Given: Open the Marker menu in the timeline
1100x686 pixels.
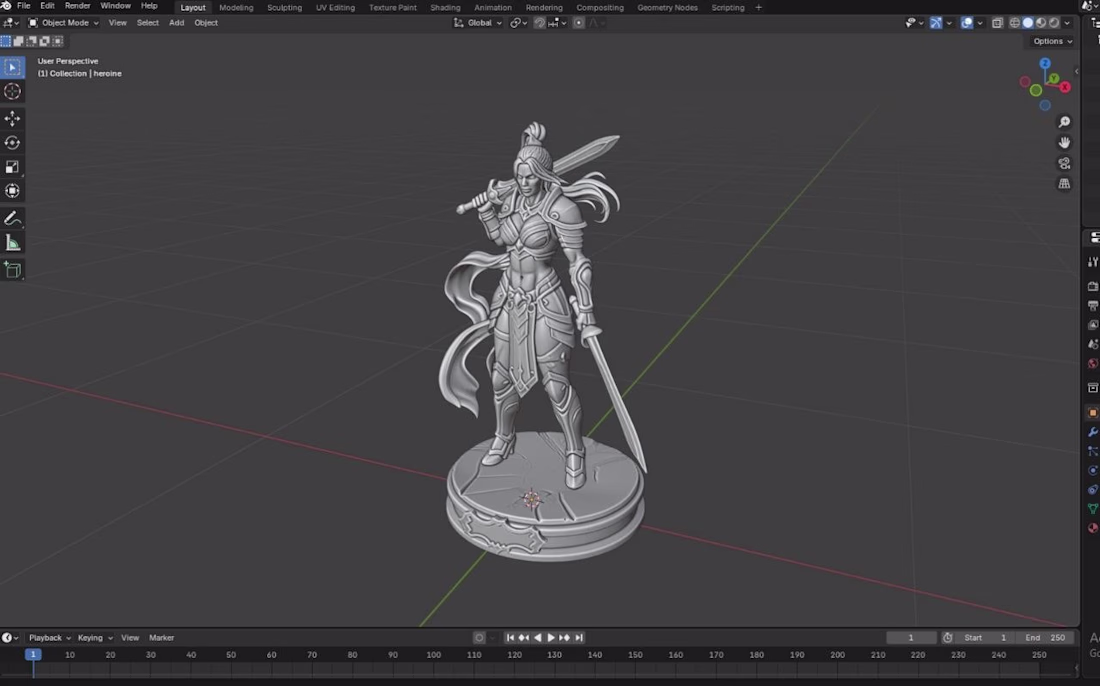Looking at the screenshot, I should 161,638.
